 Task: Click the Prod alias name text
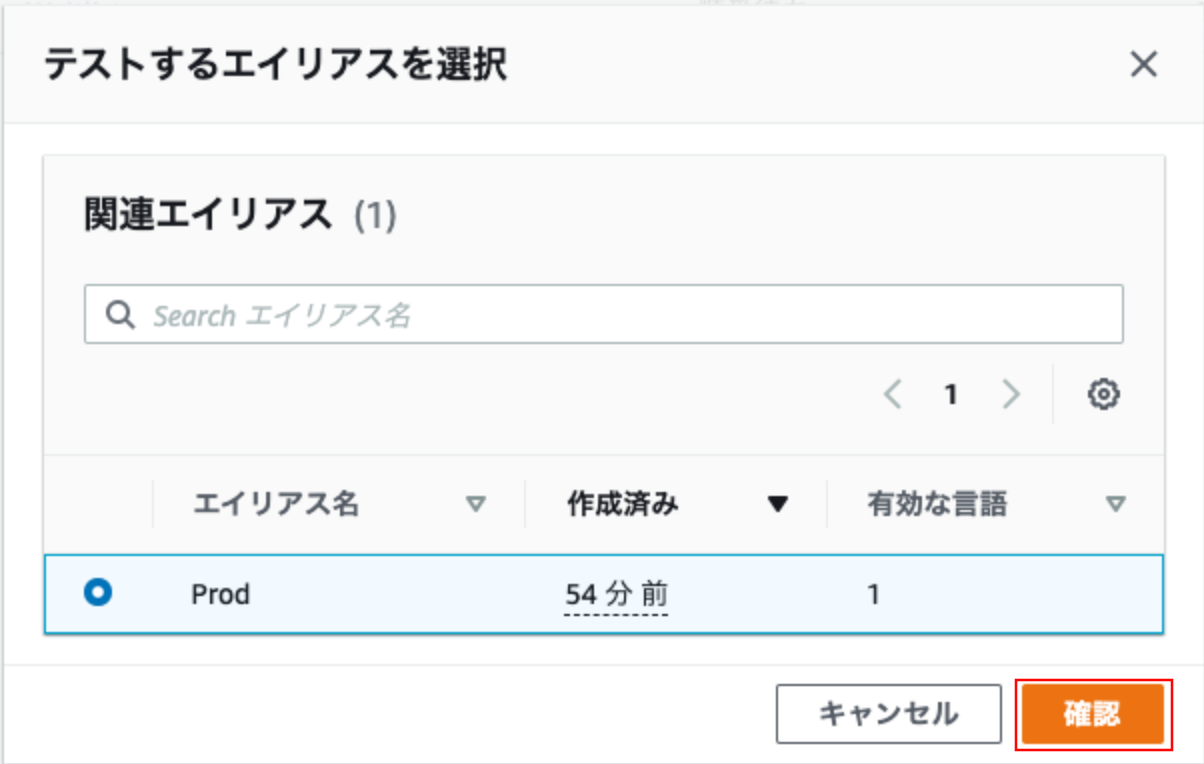click(220, 595)
